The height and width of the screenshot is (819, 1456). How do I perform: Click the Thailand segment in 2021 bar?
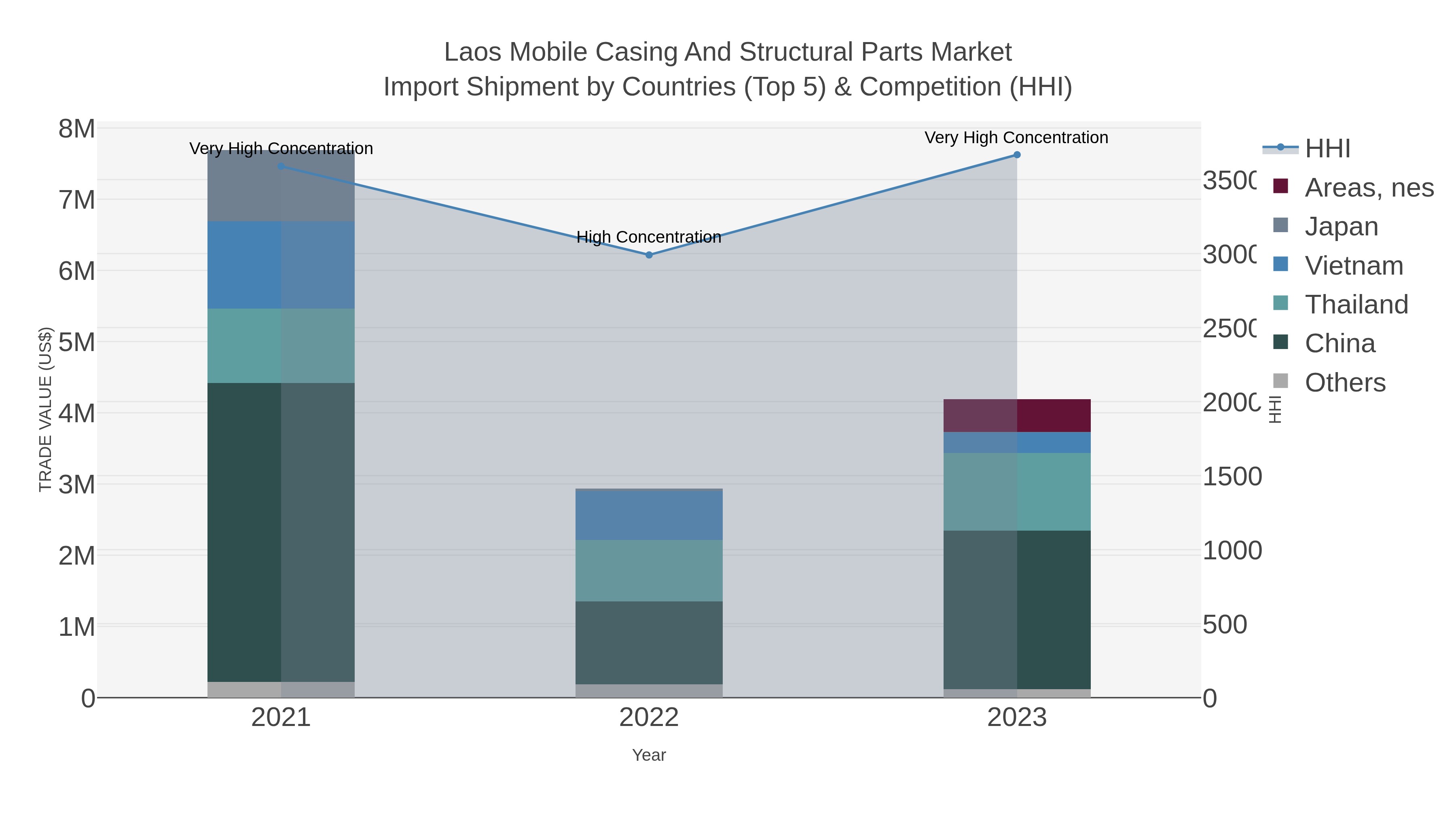tap(281, 346)
